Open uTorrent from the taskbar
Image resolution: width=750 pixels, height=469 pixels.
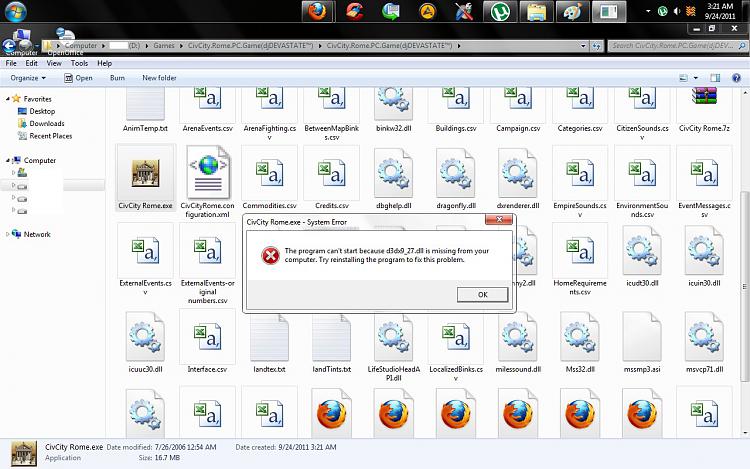click(500, 11)
